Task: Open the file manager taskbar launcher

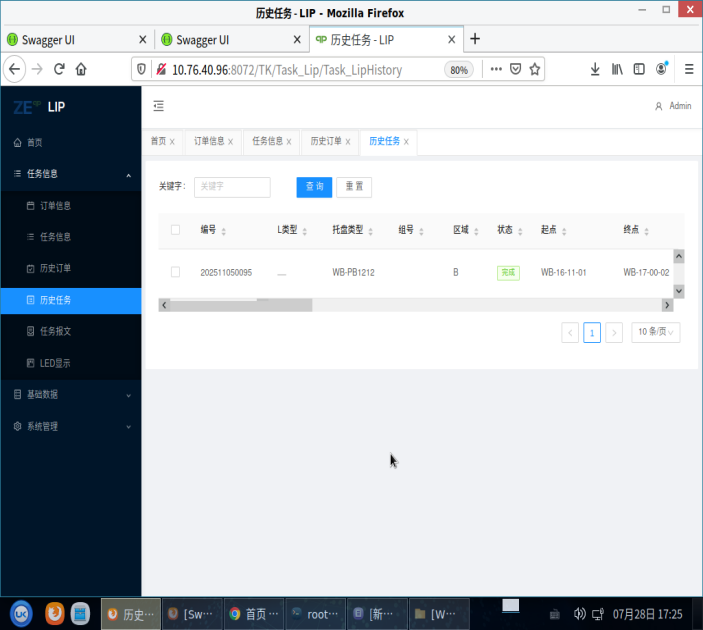Action: 80,613
